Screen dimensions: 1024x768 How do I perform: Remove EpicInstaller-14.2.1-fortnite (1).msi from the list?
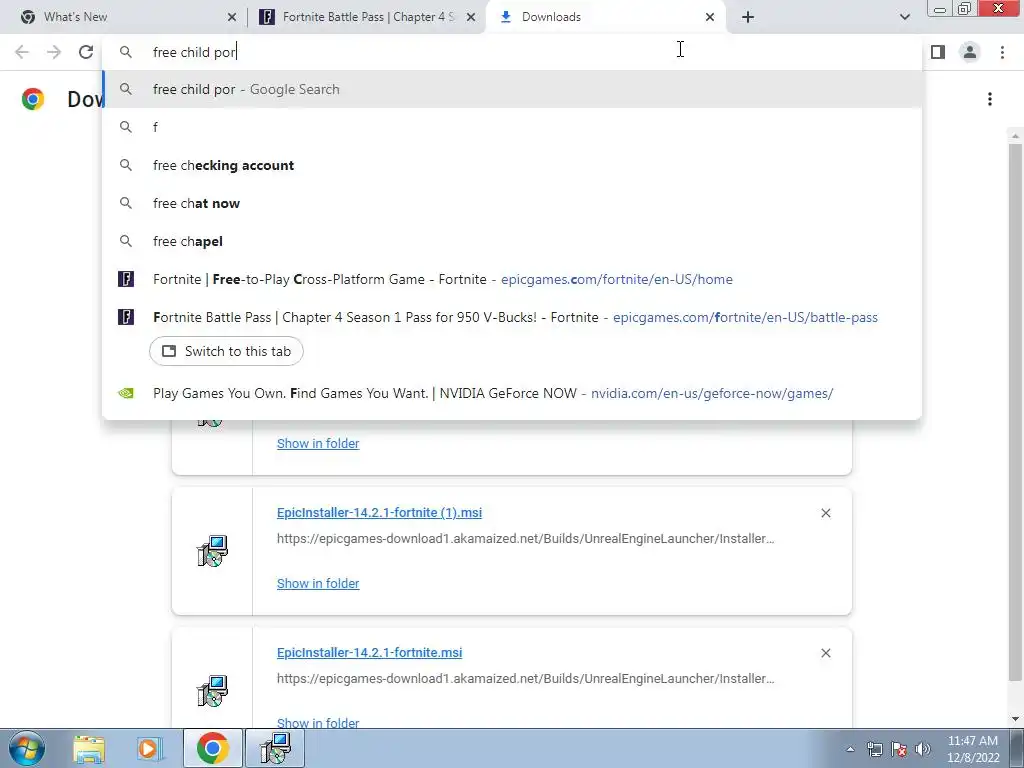pos(825,513)
